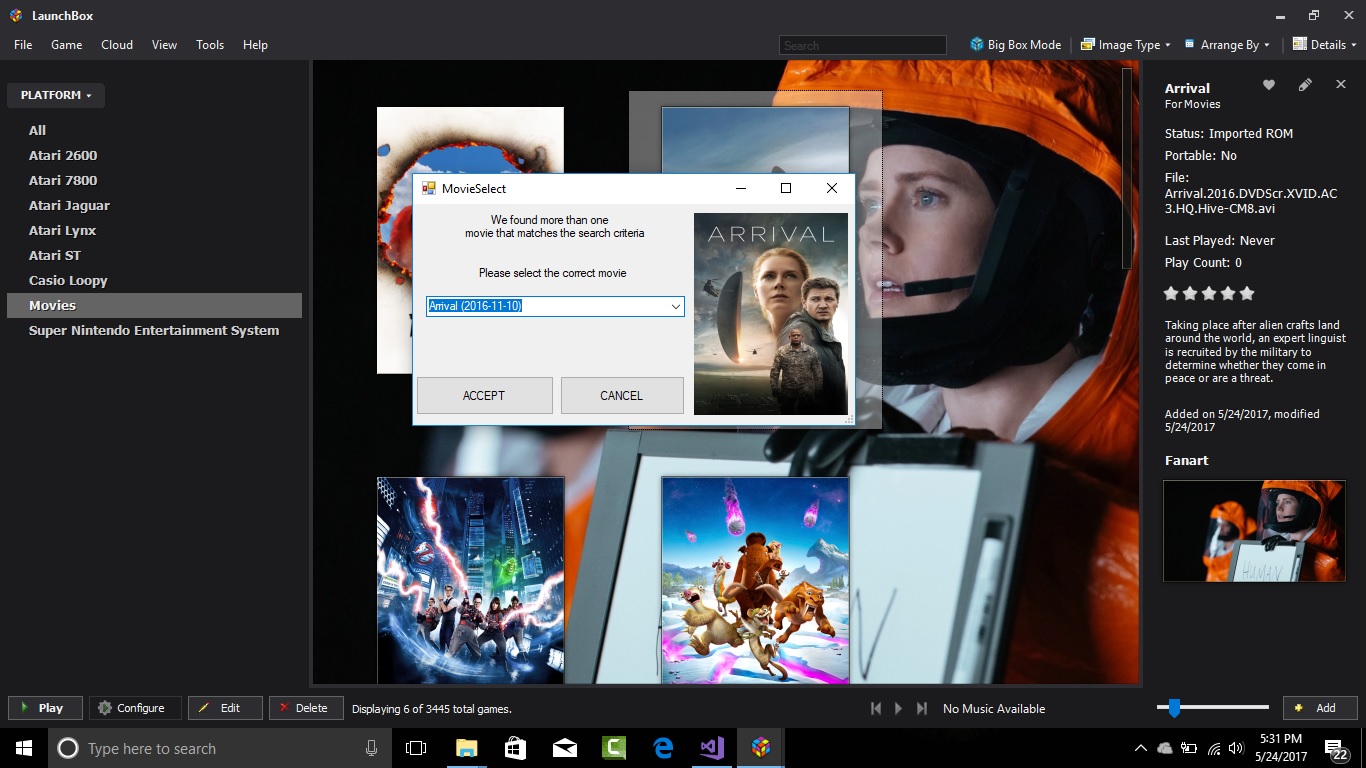Click Arrival poster in MovieSelect dialog
1366x768 pixels.
(771, 314)
